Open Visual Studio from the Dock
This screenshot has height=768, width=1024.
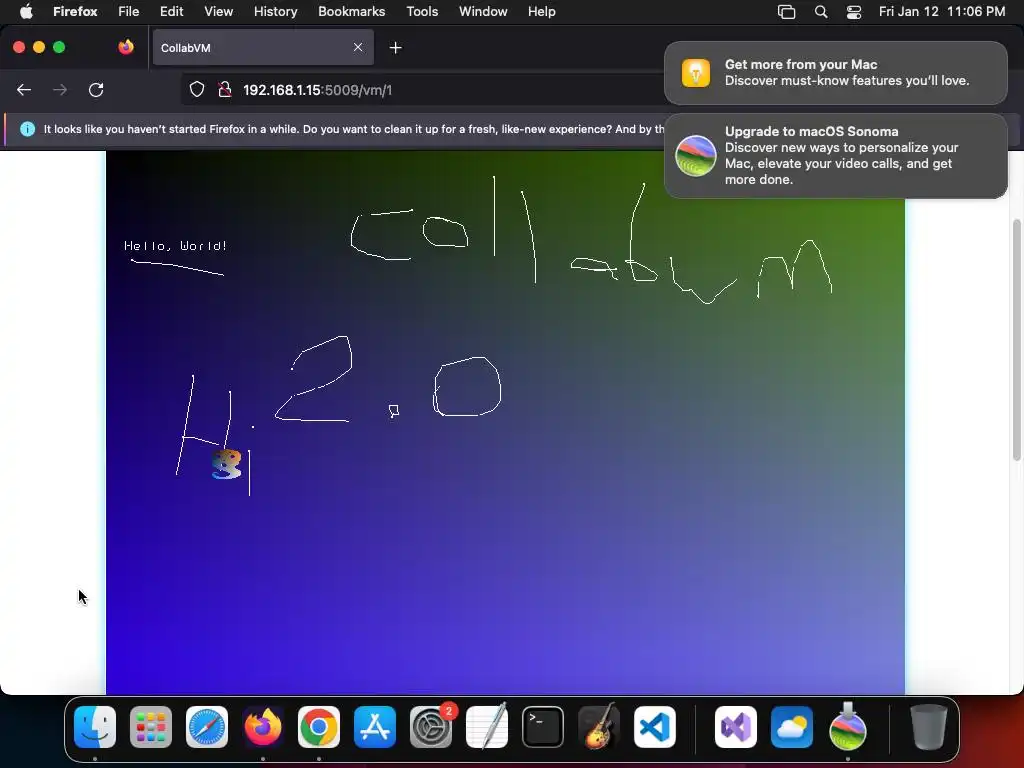coord(736,727)
